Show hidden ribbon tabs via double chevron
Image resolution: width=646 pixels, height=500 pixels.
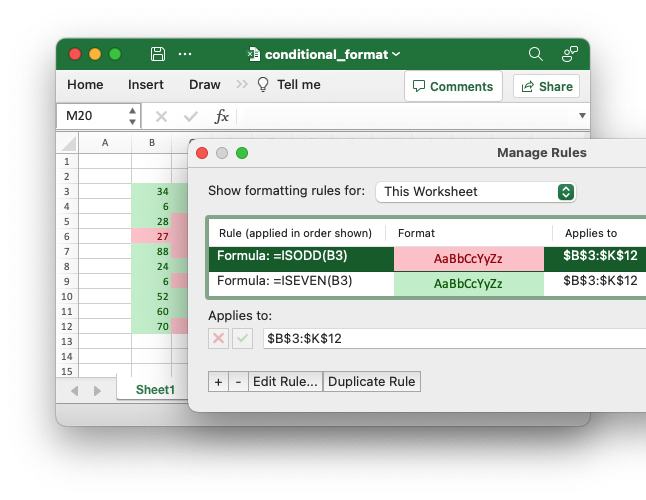pos(242,85)
